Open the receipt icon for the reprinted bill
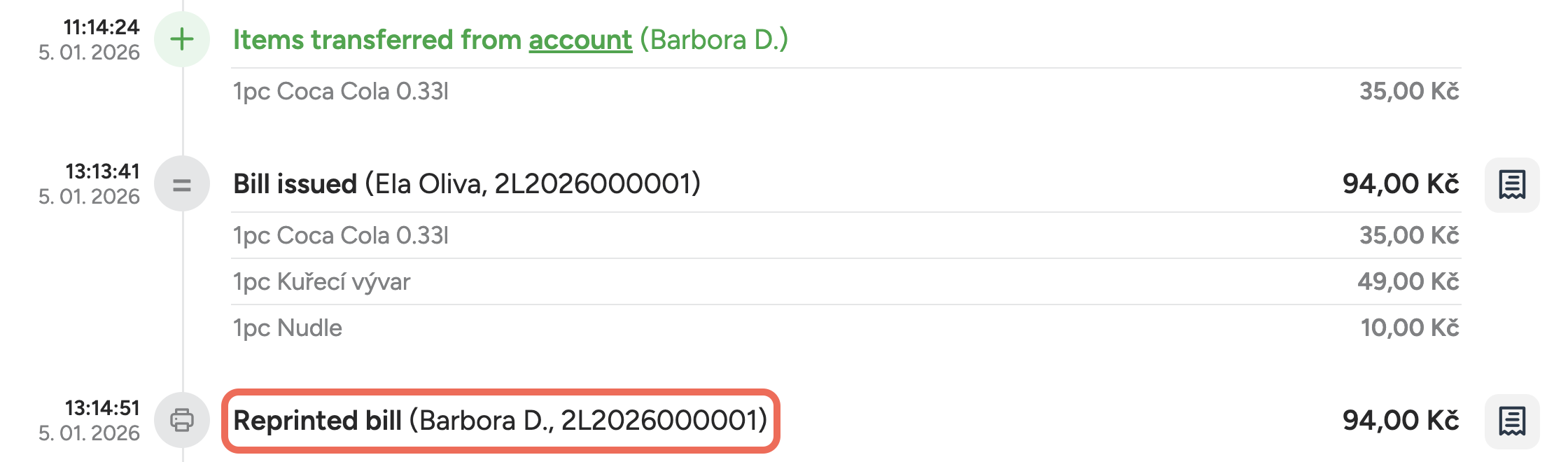Screen dimensions: 1568x462 (x=1512, y=421)
